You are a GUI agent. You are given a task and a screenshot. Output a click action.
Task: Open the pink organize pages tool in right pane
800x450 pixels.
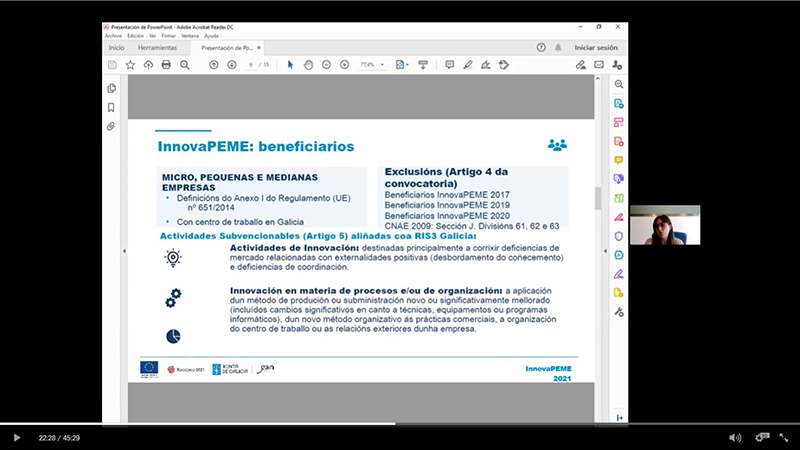tap(619, 122)
